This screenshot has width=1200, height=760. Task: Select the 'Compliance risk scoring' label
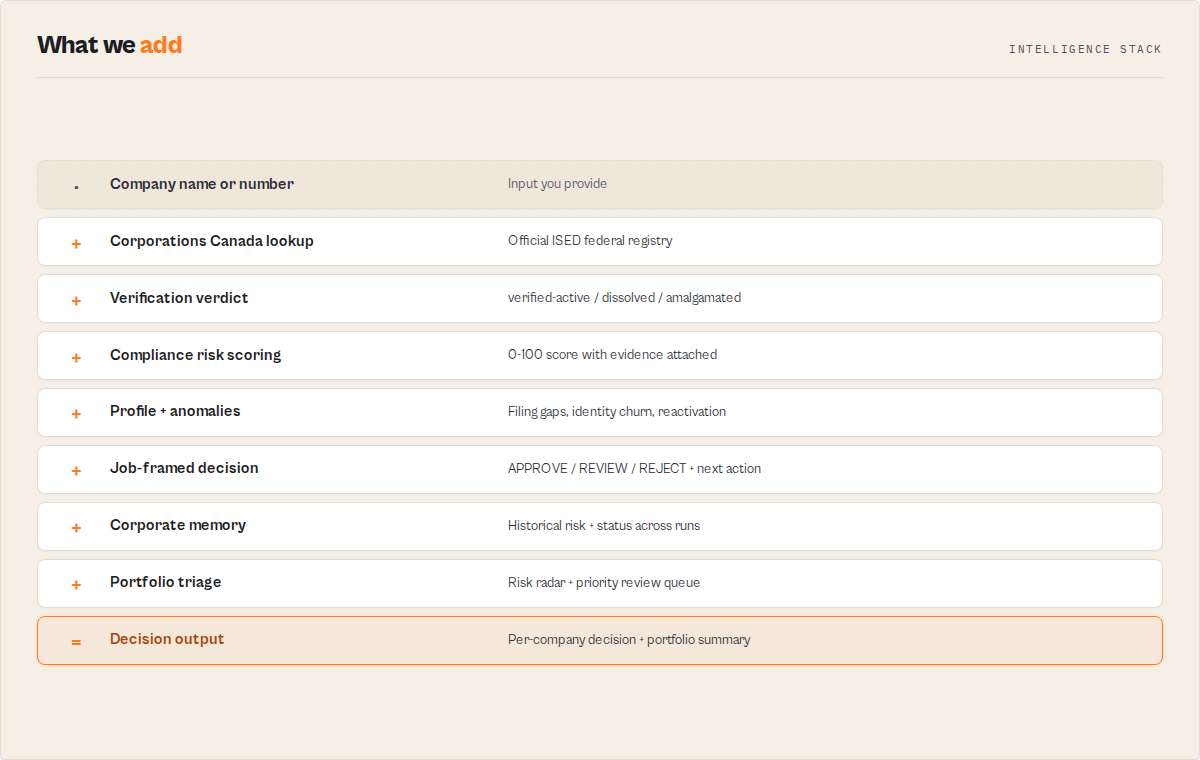click(195, 355)
